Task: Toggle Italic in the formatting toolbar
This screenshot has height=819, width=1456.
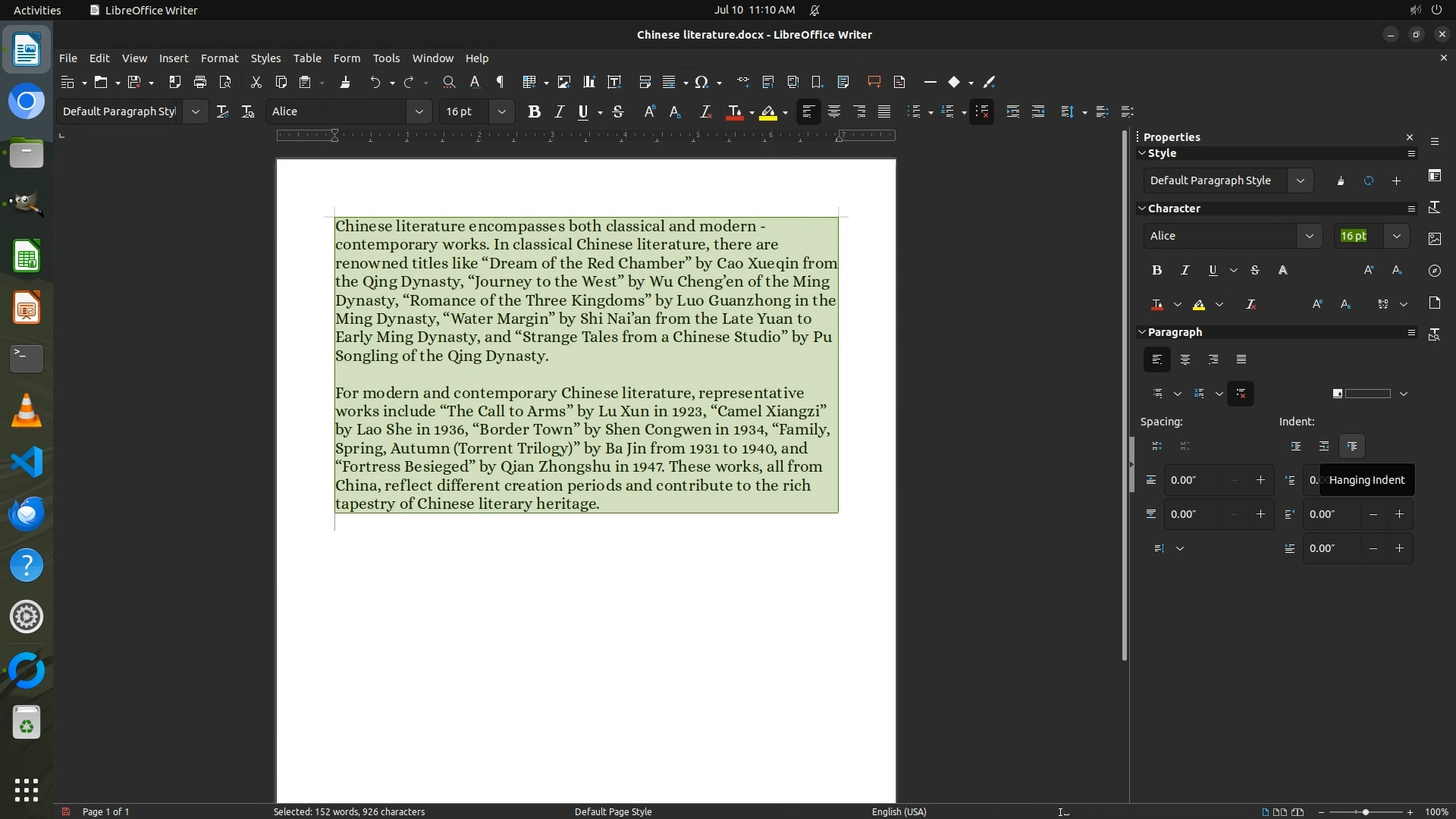Action: coord(559,111)
